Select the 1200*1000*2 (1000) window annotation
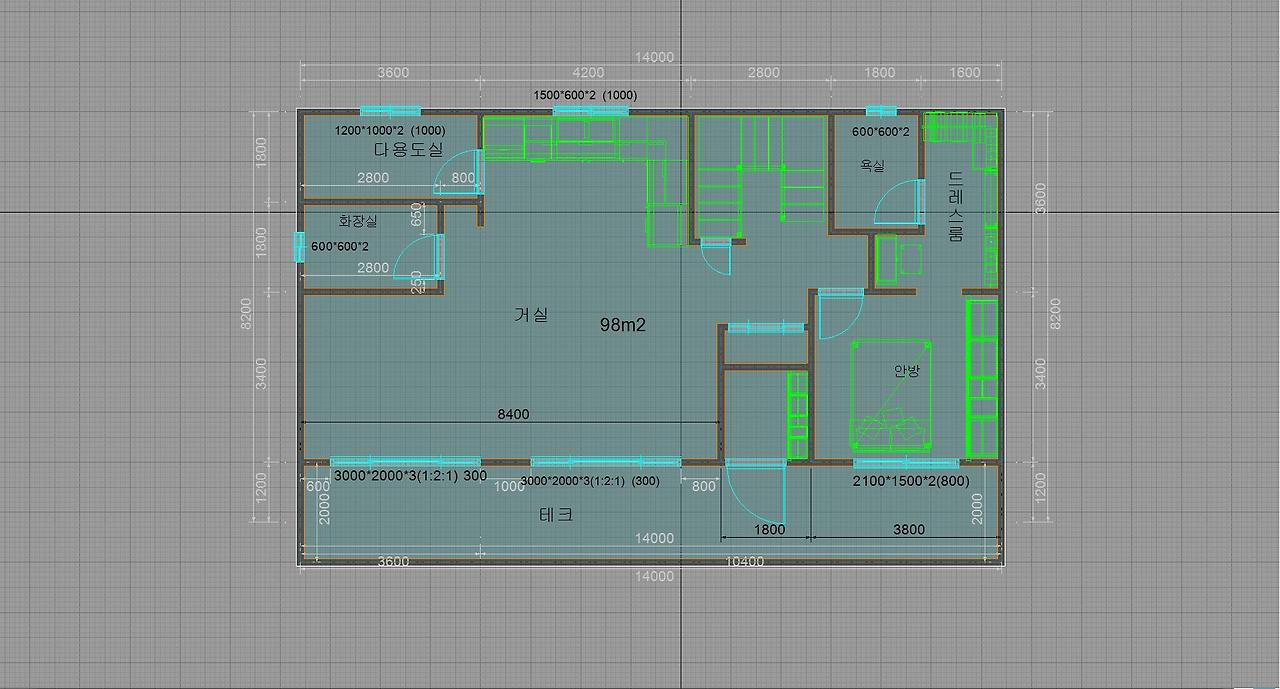1280x689 pixels. [x=390, y=130]
